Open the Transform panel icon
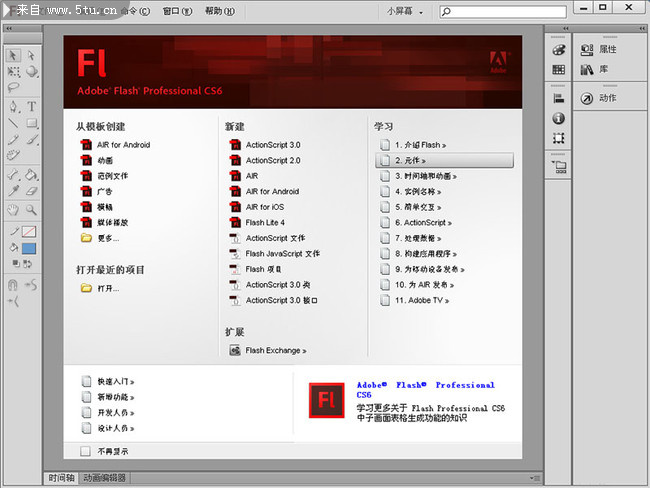The image size is (650, 488). [558, 138]
